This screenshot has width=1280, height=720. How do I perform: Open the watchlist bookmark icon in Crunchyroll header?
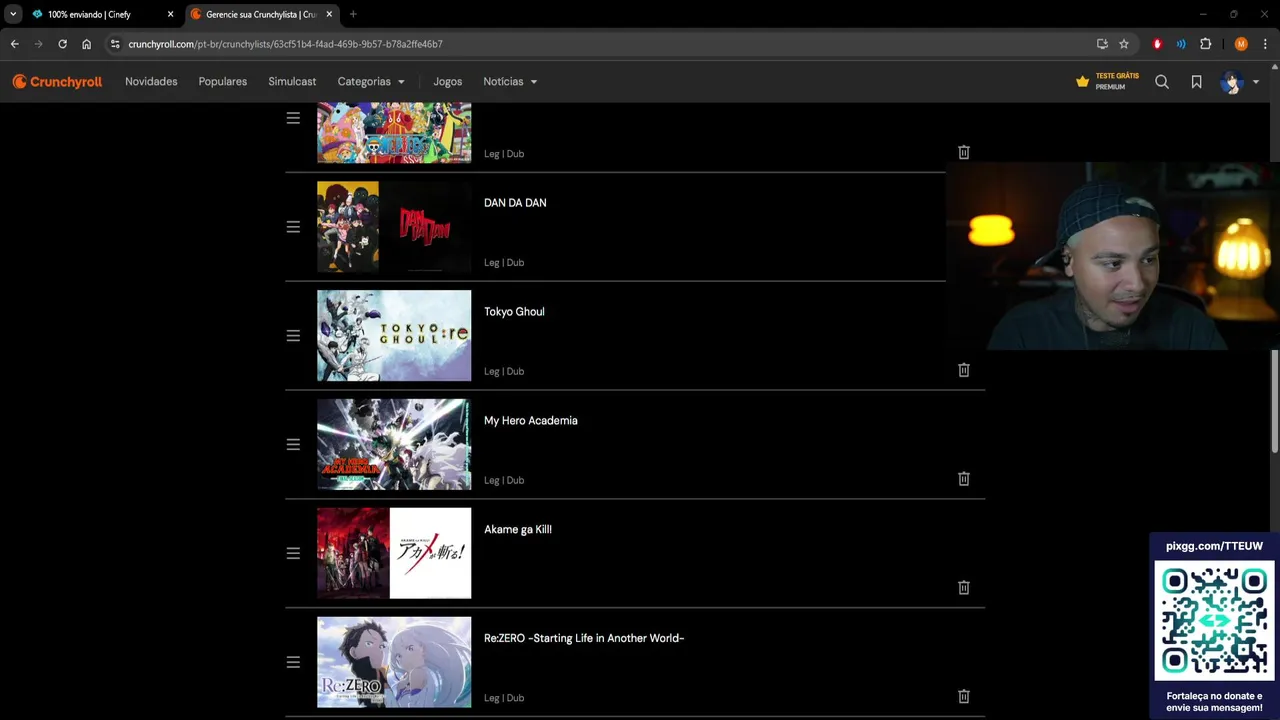click(x=1196, y=82)
